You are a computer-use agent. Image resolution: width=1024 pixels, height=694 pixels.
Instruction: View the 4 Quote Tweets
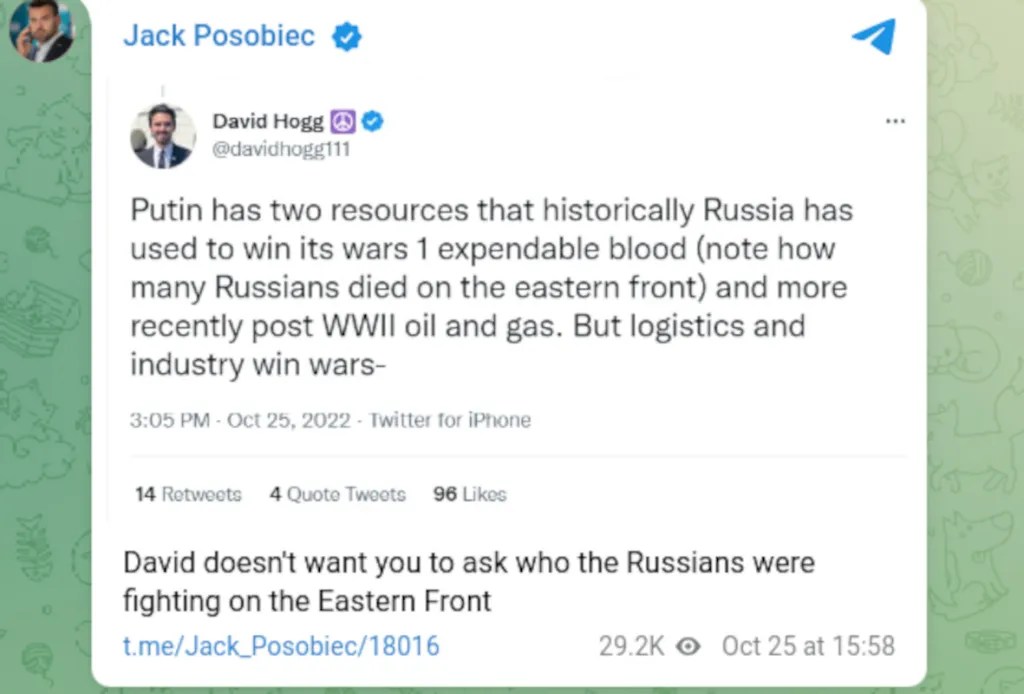pyautogui.click(x=337, y=494)
